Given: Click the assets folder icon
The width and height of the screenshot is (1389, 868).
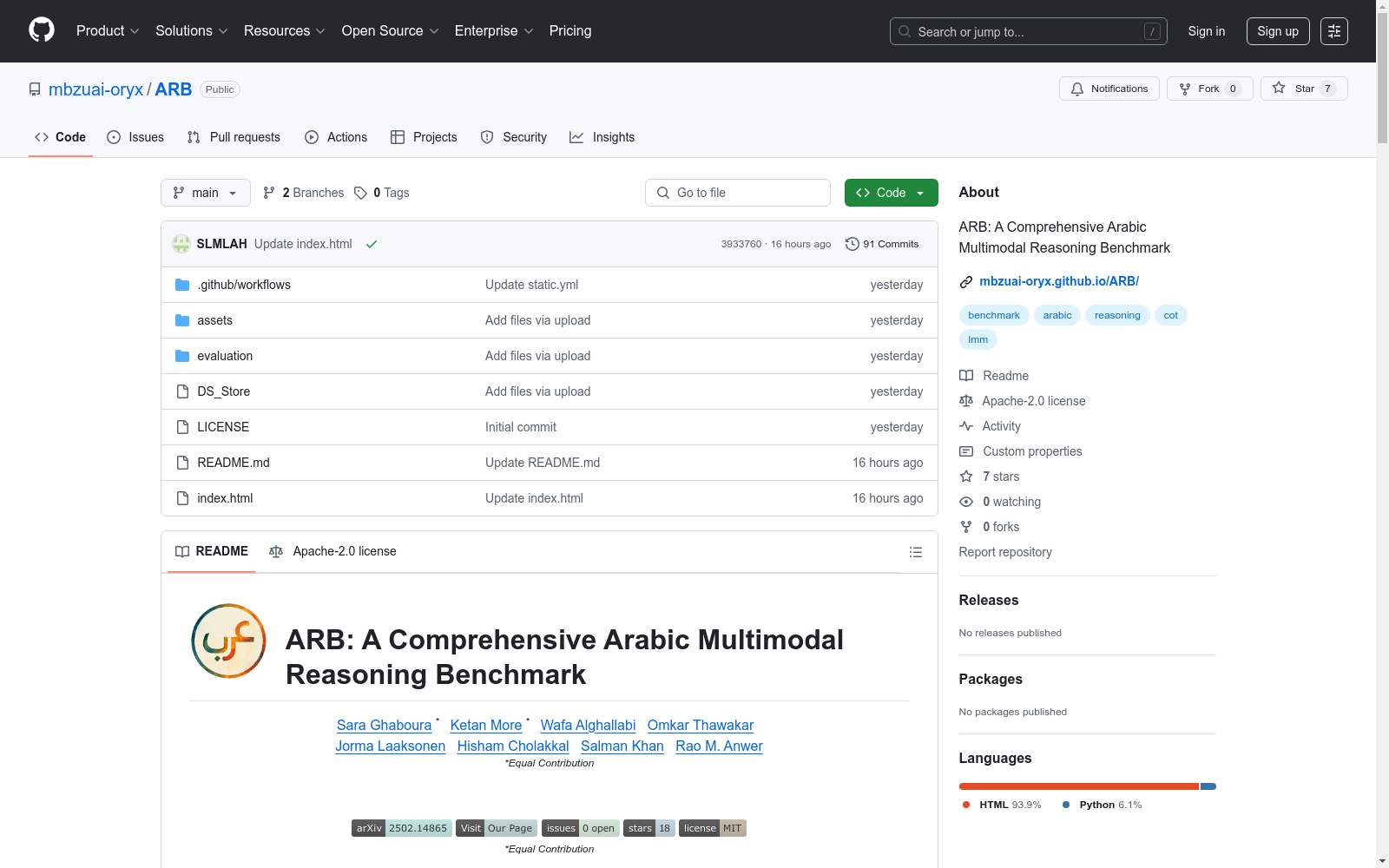Looking at the screenshot, I should [182, 320].
